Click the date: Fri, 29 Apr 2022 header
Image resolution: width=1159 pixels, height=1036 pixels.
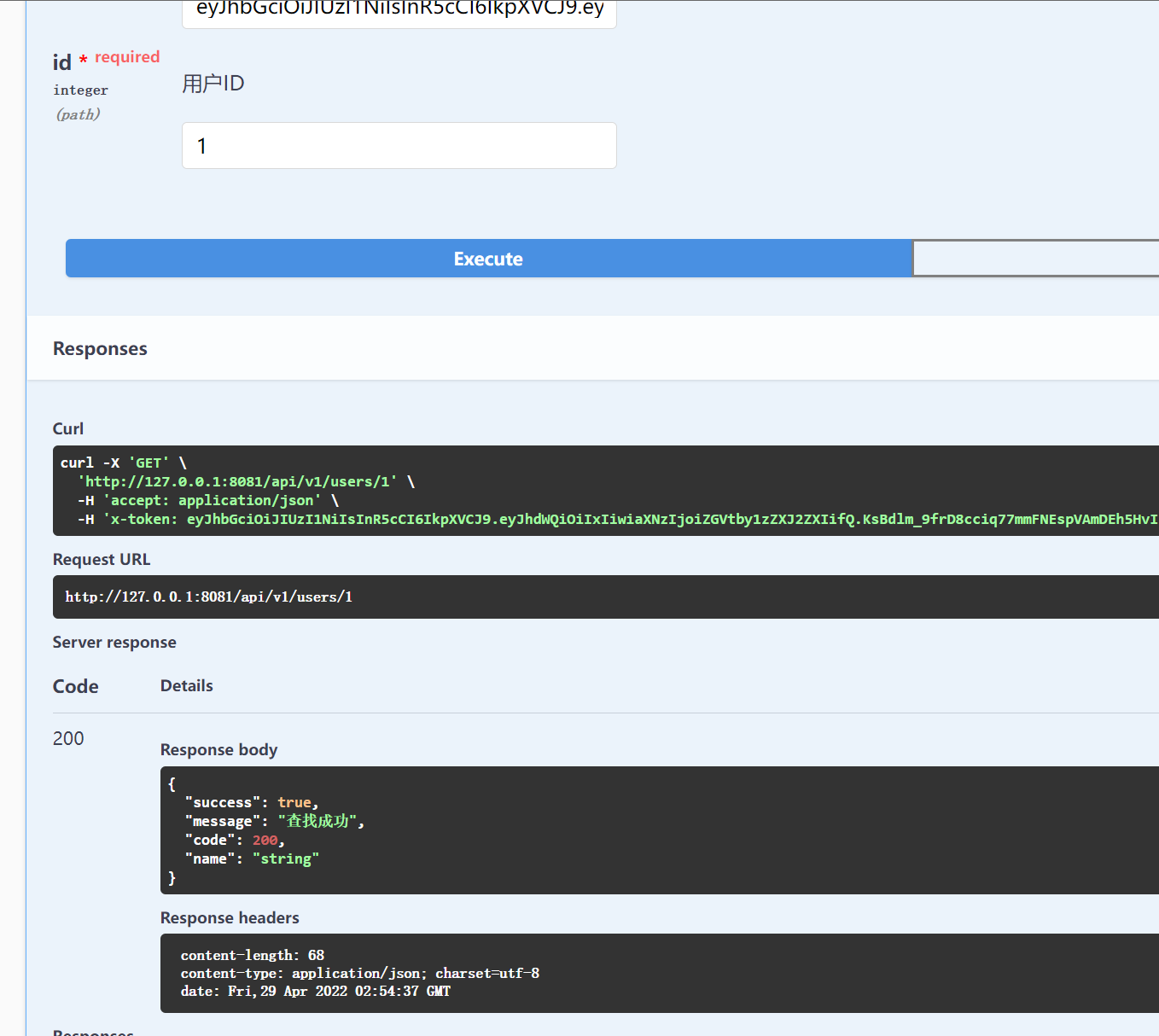(x=316, y=991)
